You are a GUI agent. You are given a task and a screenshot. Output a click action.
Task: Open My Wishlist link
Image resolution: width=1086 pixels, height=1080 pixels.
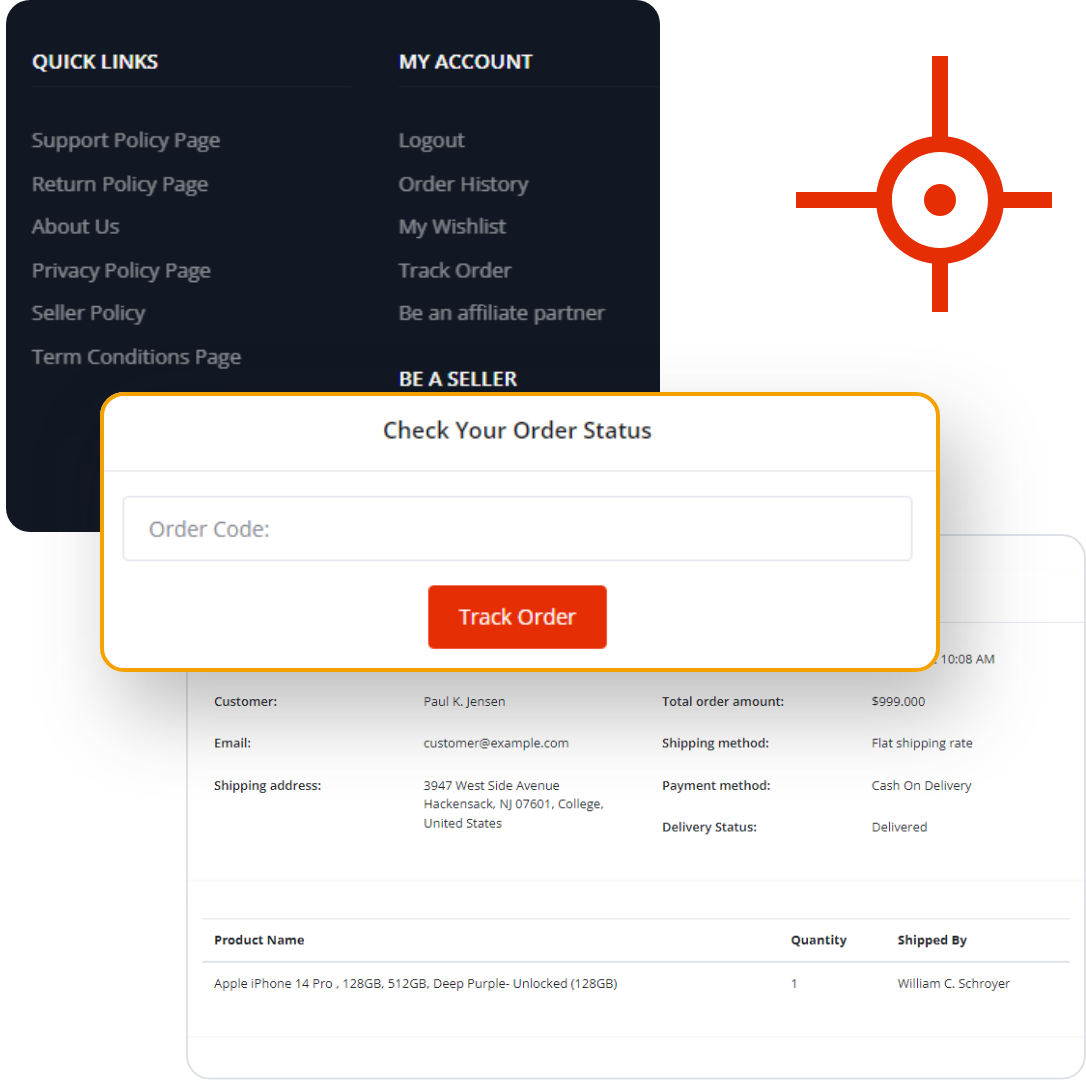point(452,227)
